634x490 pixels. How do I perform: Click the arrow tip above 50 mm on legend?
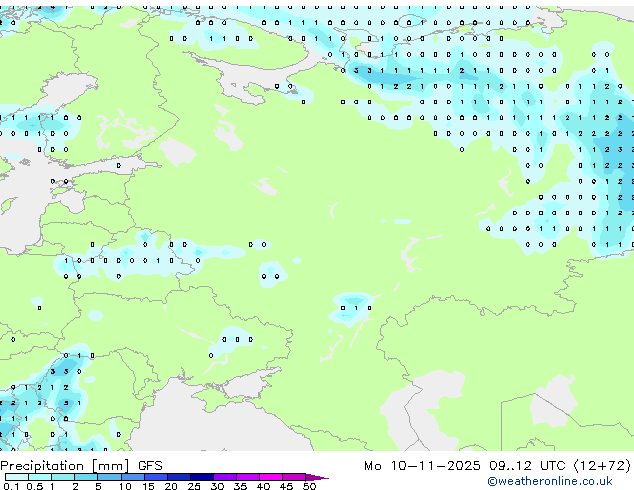pos(317,478)
